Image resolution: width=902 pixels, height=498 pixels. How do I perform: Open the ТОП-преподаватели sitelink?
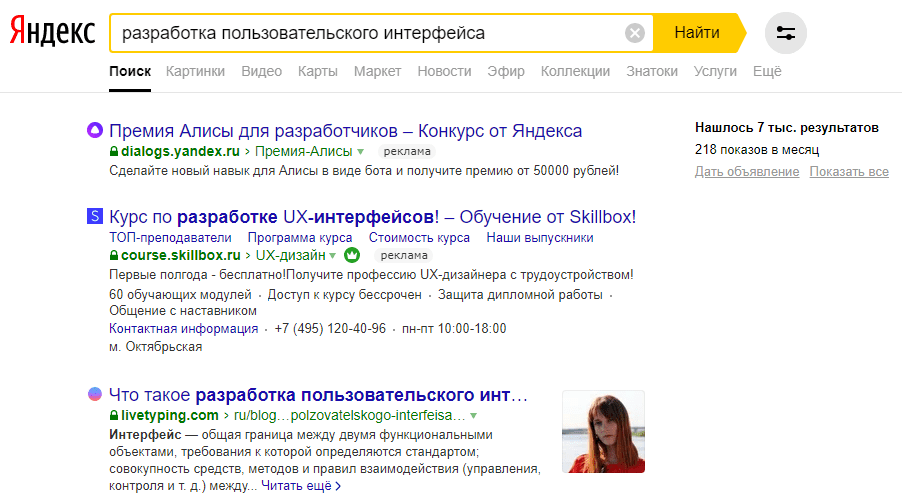170,237
